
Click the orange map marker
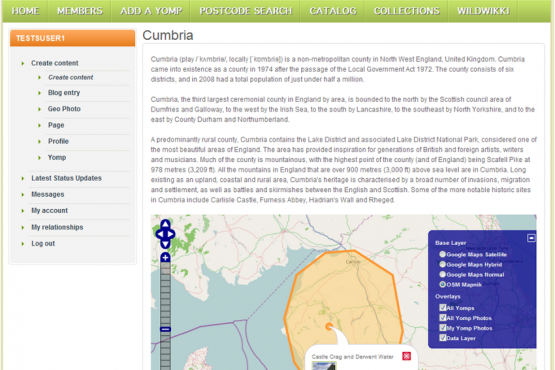point(329,326)
